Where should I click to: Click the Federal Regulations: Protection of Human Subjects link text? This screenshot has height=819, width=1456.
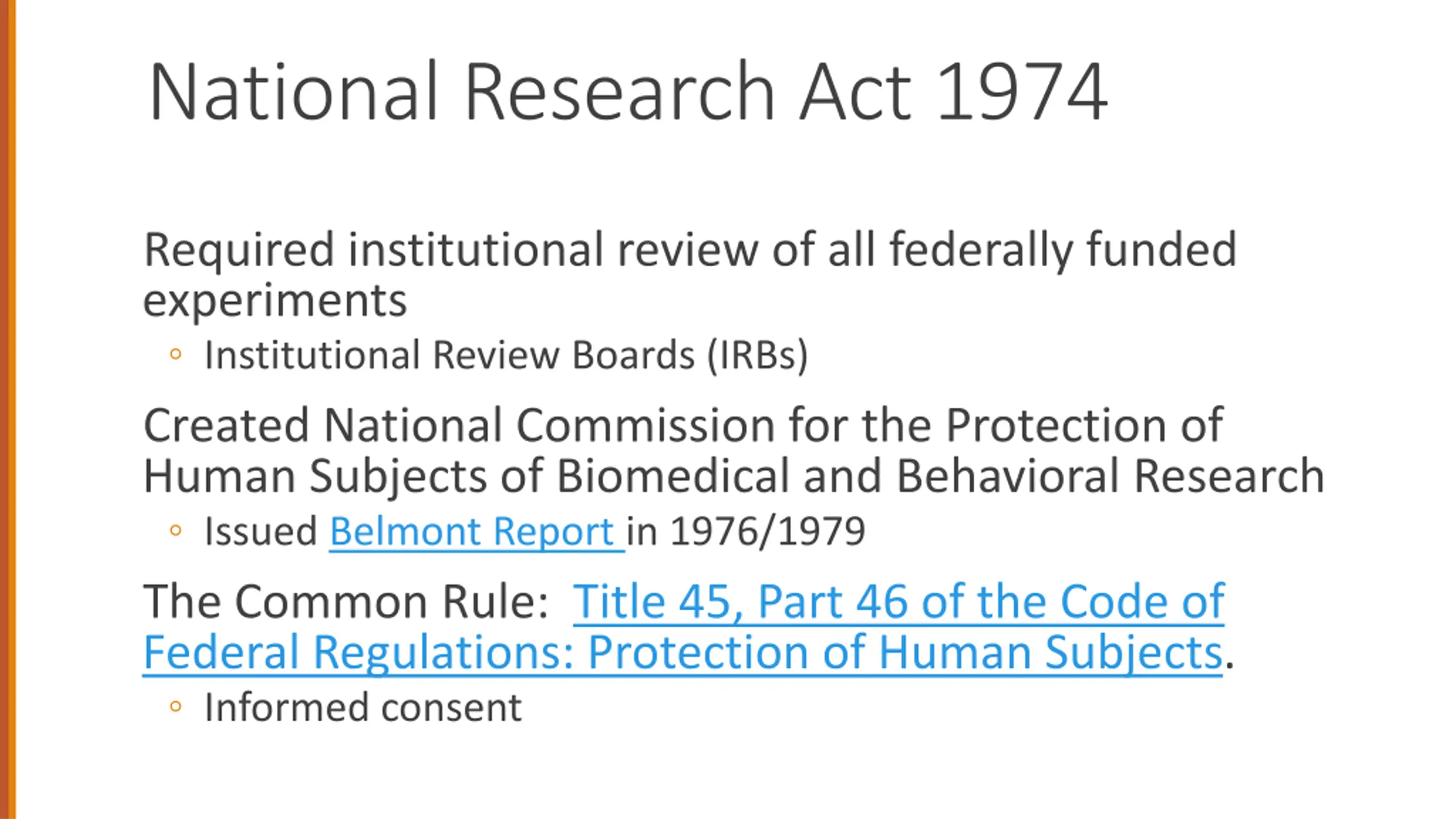(x=682, y=652)
